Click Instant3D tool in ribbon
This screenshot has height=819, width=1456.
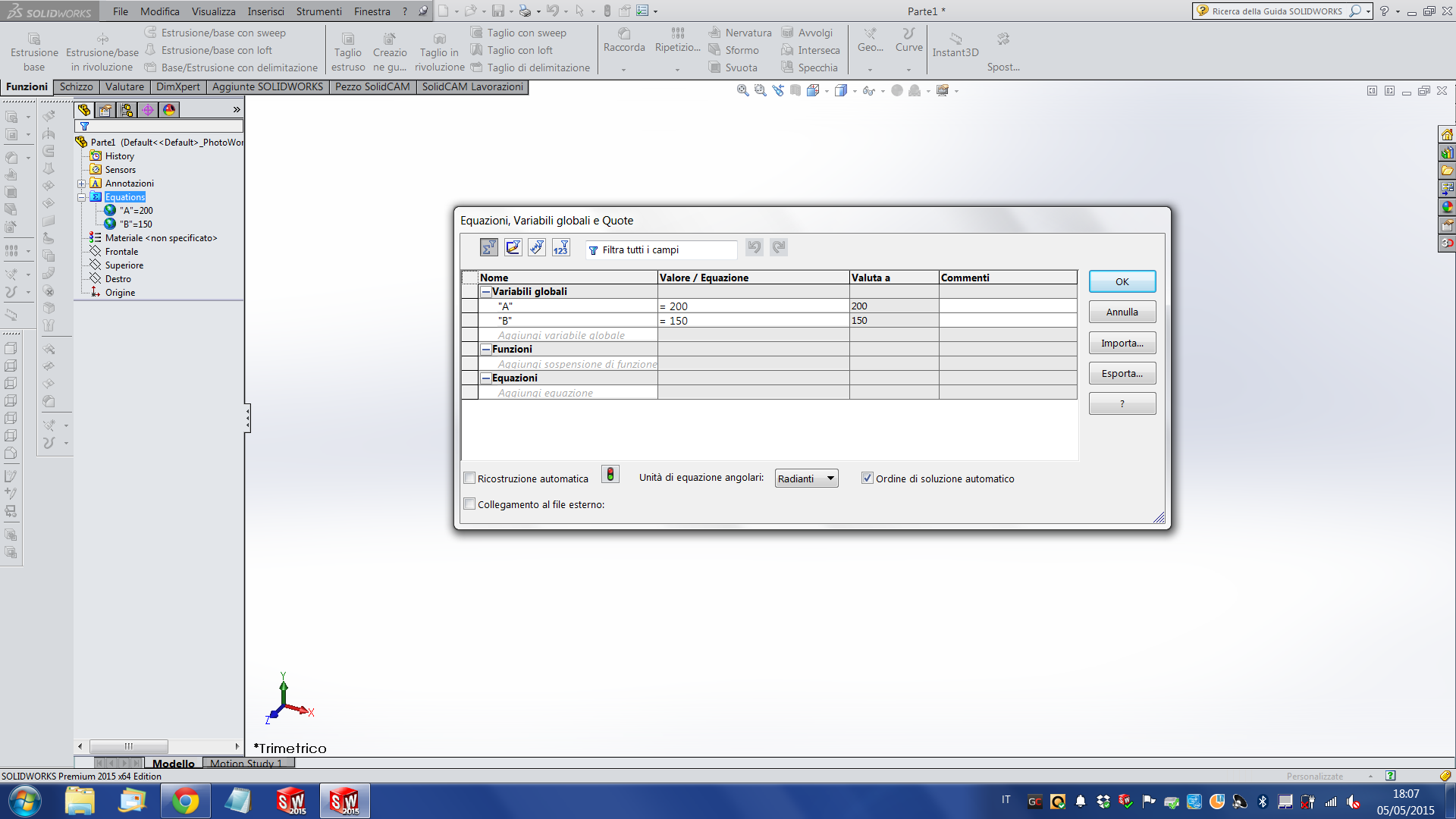click(x=955, y=44)
